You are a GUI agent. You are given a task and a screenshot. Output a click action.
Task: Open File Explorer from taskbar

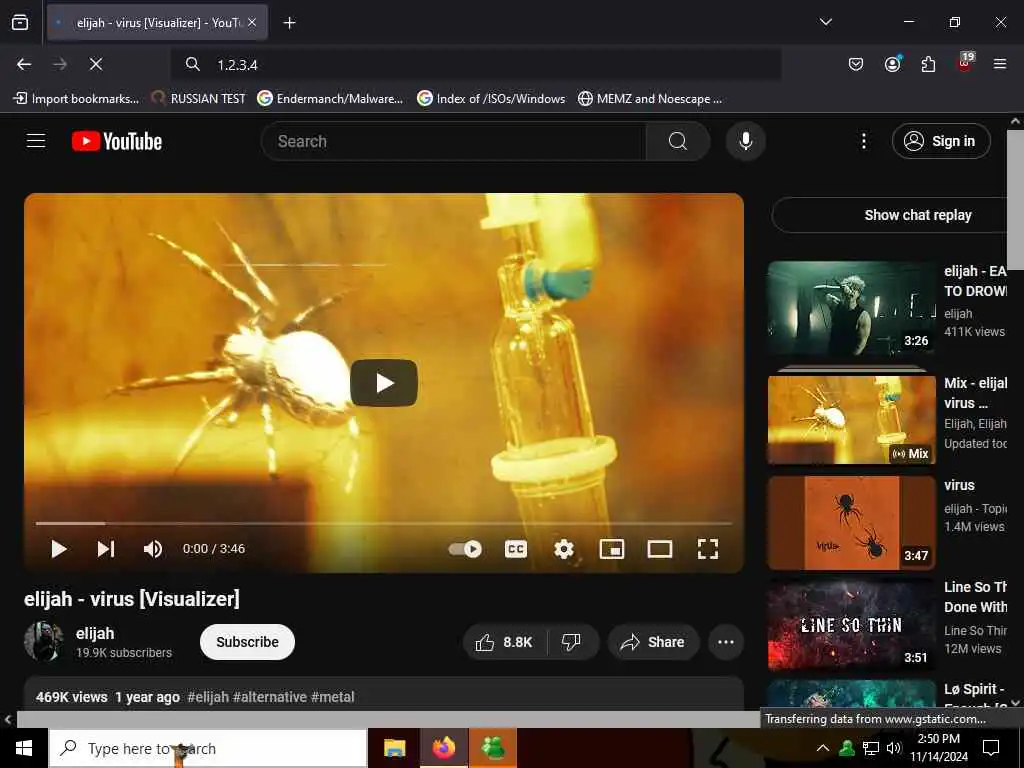pos(394,748)
